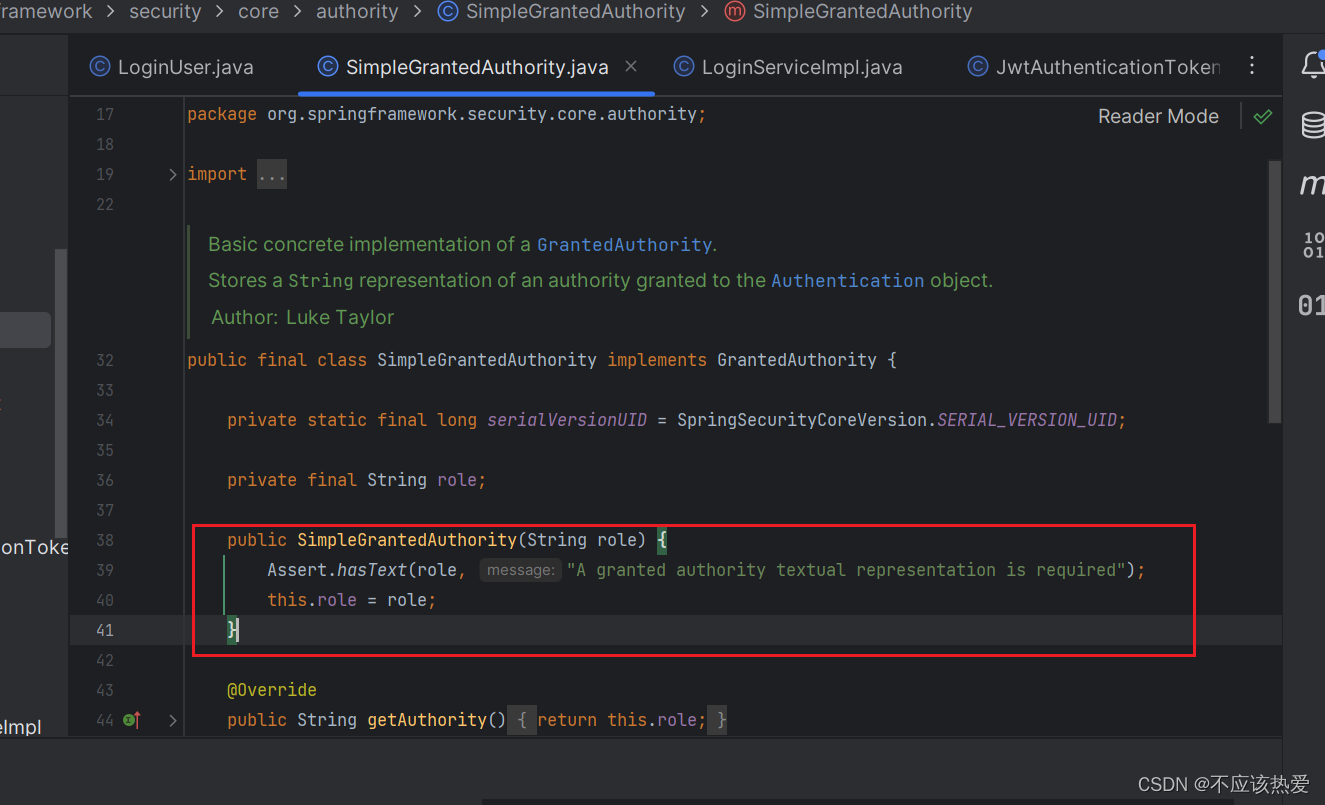Viewport: 1325px width, 805px height.
Task: Click the override gutter icon on line 44
Action: pos(131,720)
